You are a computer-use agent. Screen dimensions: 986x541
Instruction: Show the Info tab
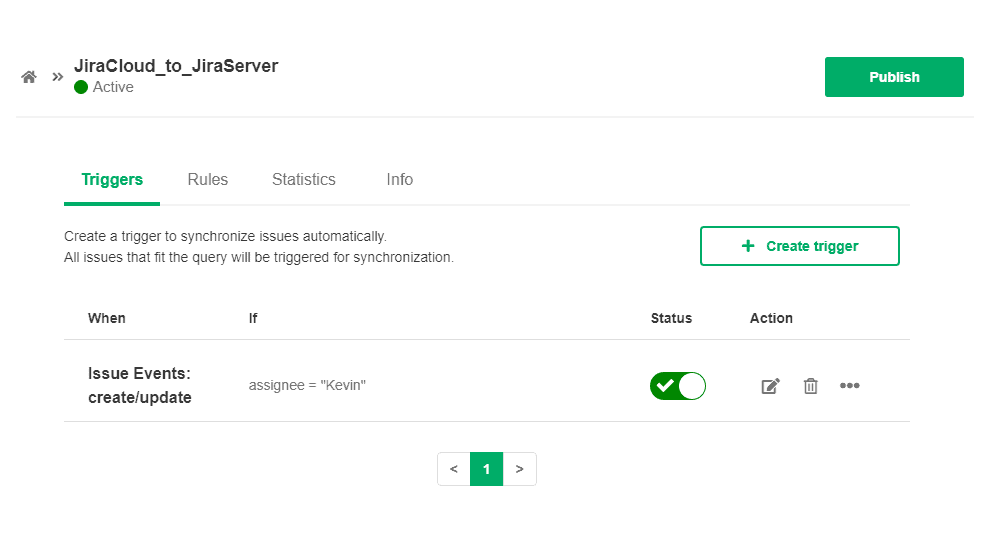coord(399,180)
